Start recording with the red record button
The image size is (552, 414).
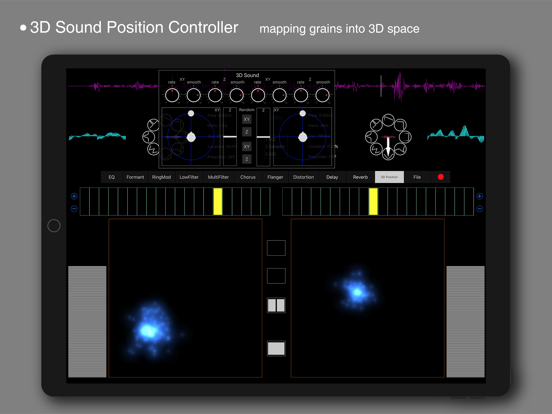click(441, 177)
